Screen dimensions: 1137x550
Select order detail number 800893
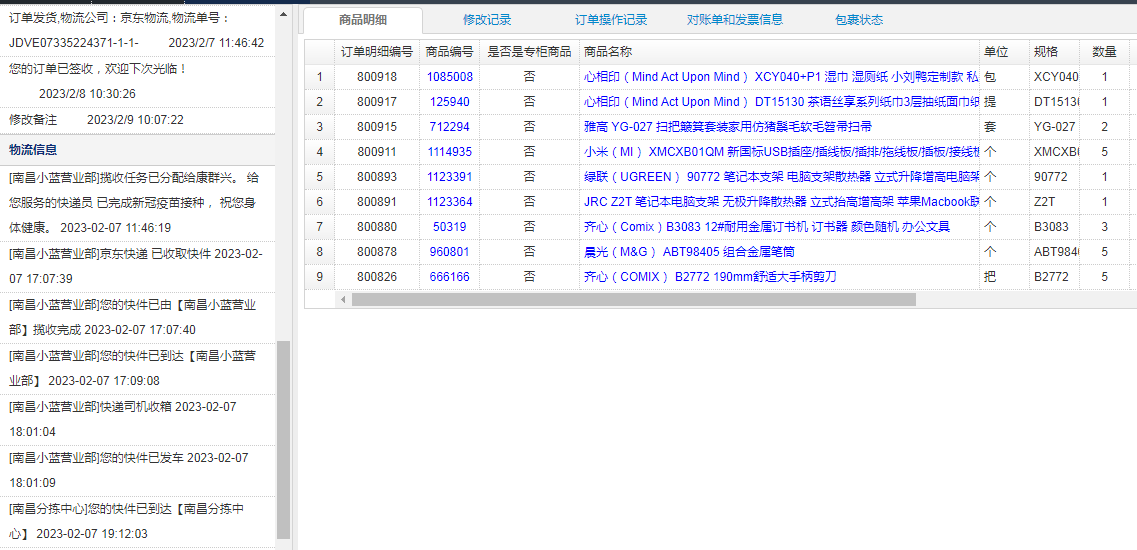tap(377, 177)
